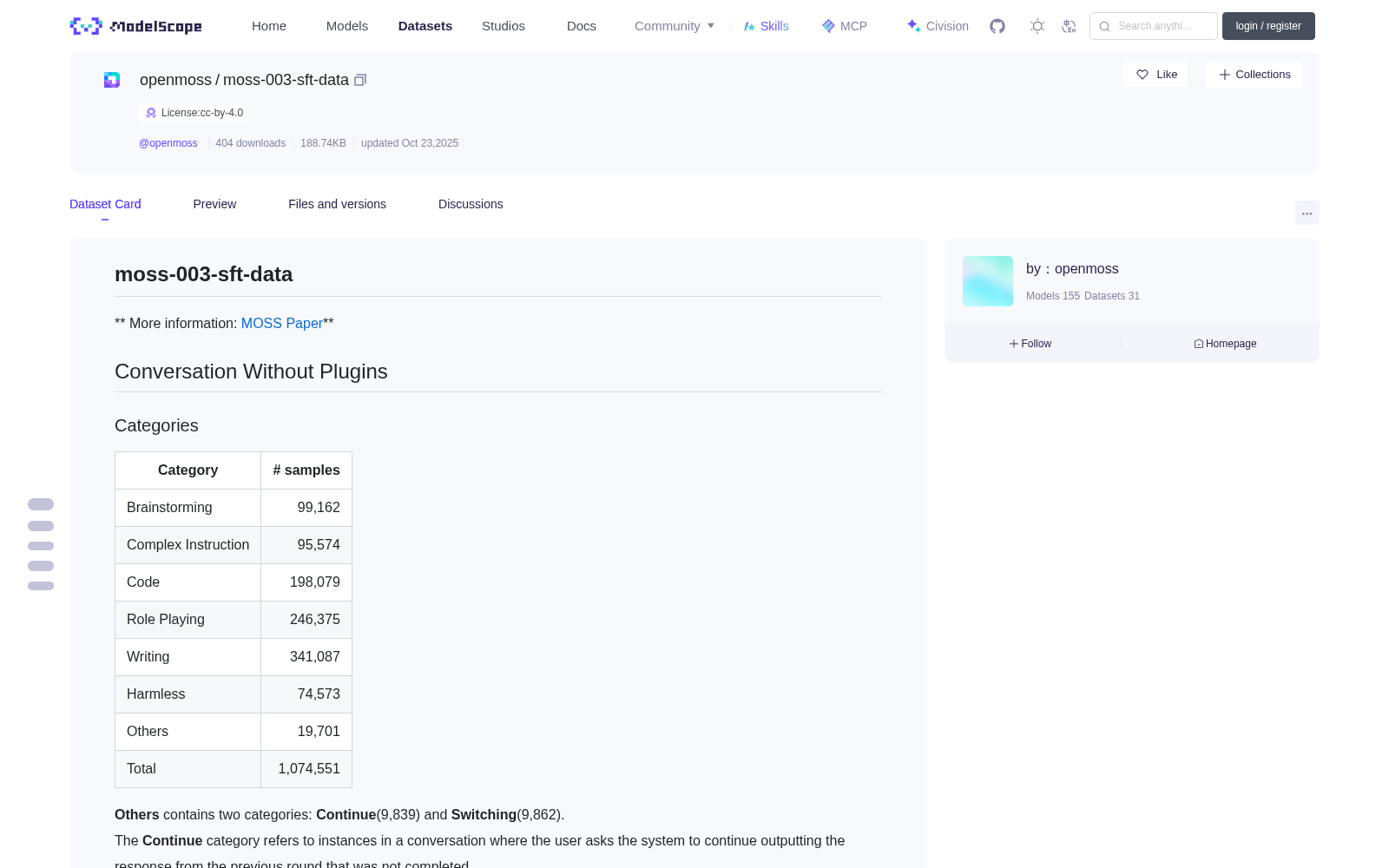Click the openmoss dataset avatar icon
This screenshot has width=1389, height=868.
[x=112, y=80]
